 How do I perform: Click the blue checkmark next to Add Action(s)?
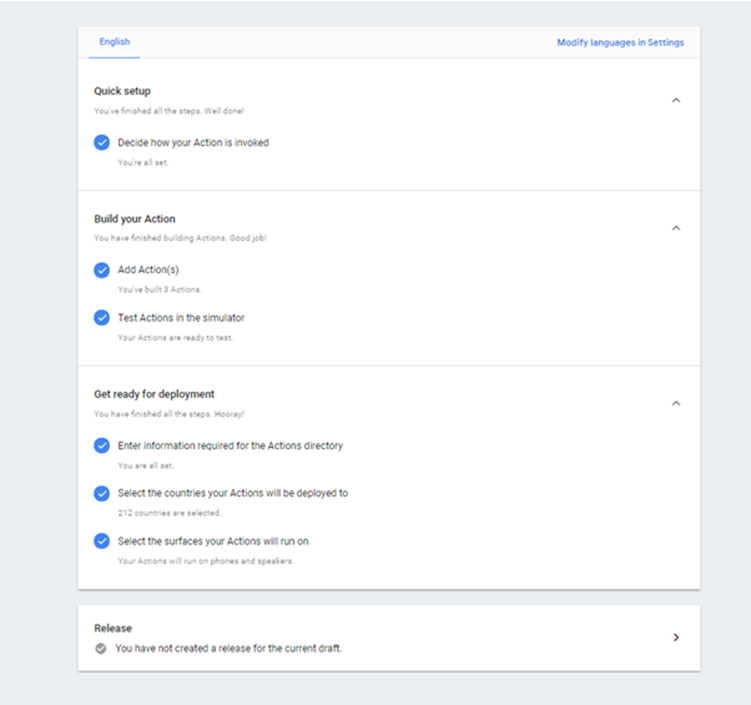pyautogui.click(x=102, y=270)
